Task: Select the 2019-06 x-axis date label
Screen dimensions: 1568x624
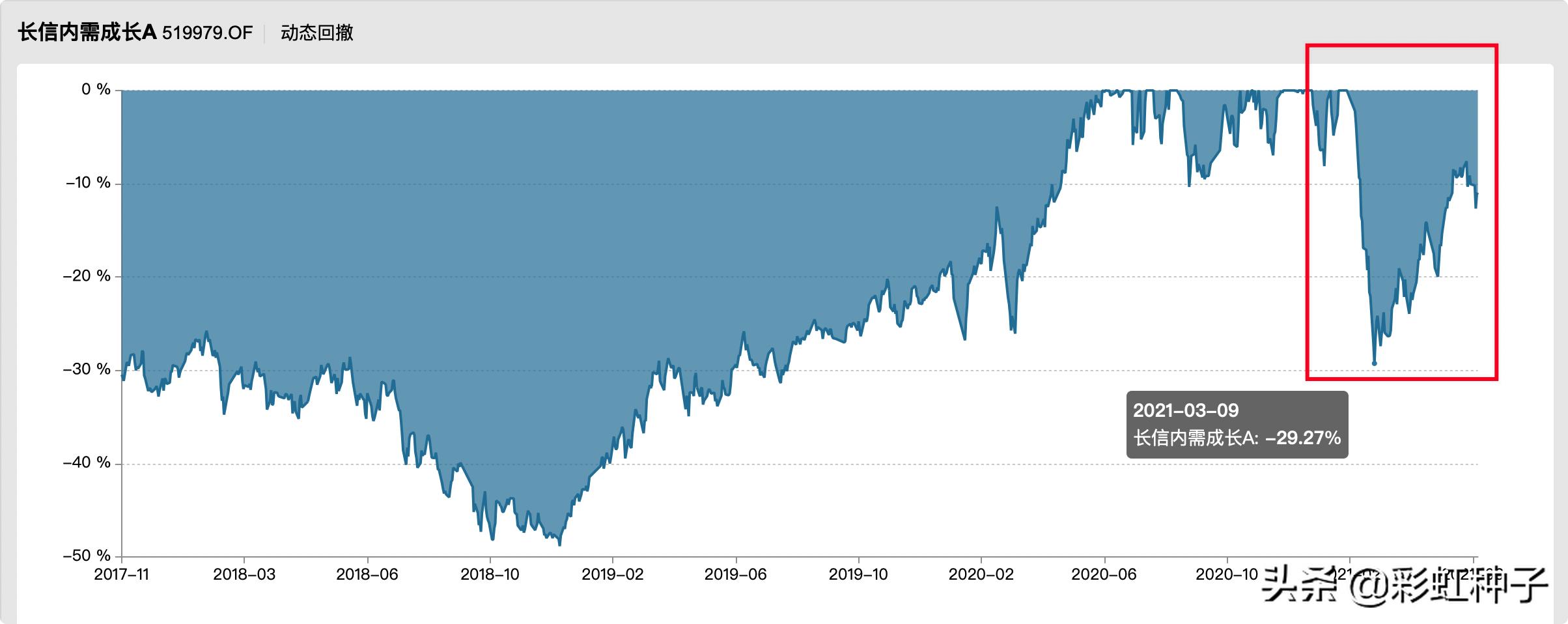Action: 736,574
